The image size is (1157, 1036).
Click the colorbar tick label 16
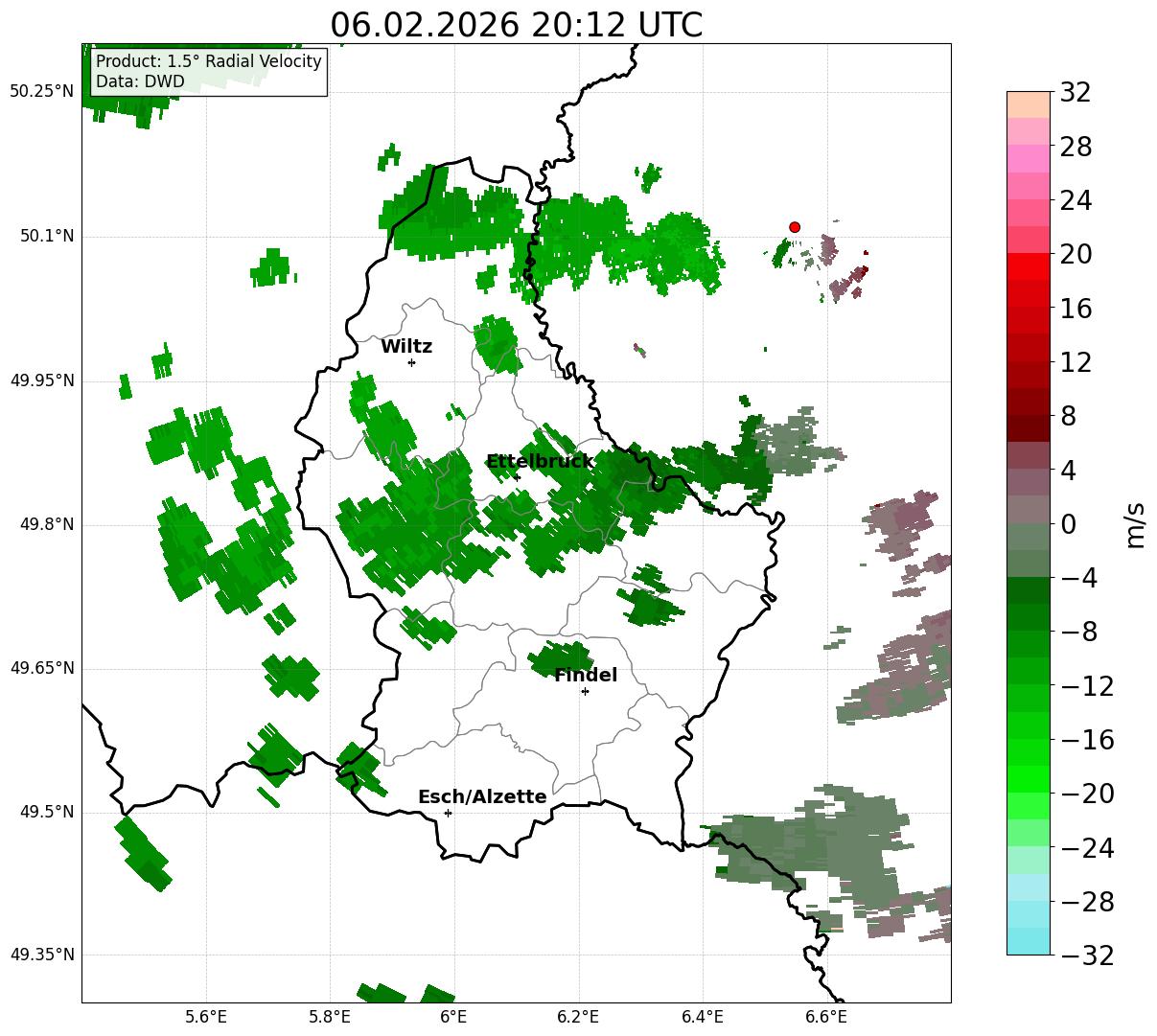tap(1076, 309)
